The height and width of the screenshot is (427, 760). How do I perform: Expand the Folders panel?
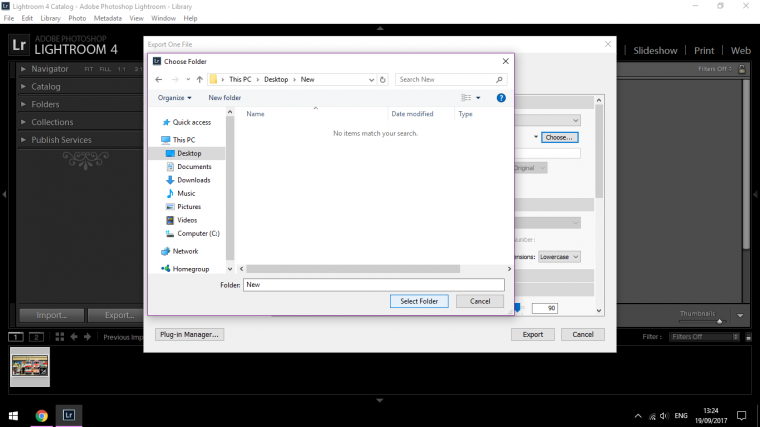pos(23,104)
